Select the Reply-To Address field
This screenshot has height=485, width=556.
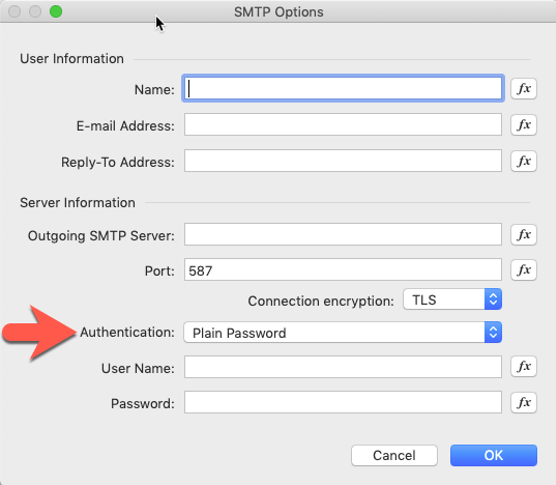pos(343,161)
